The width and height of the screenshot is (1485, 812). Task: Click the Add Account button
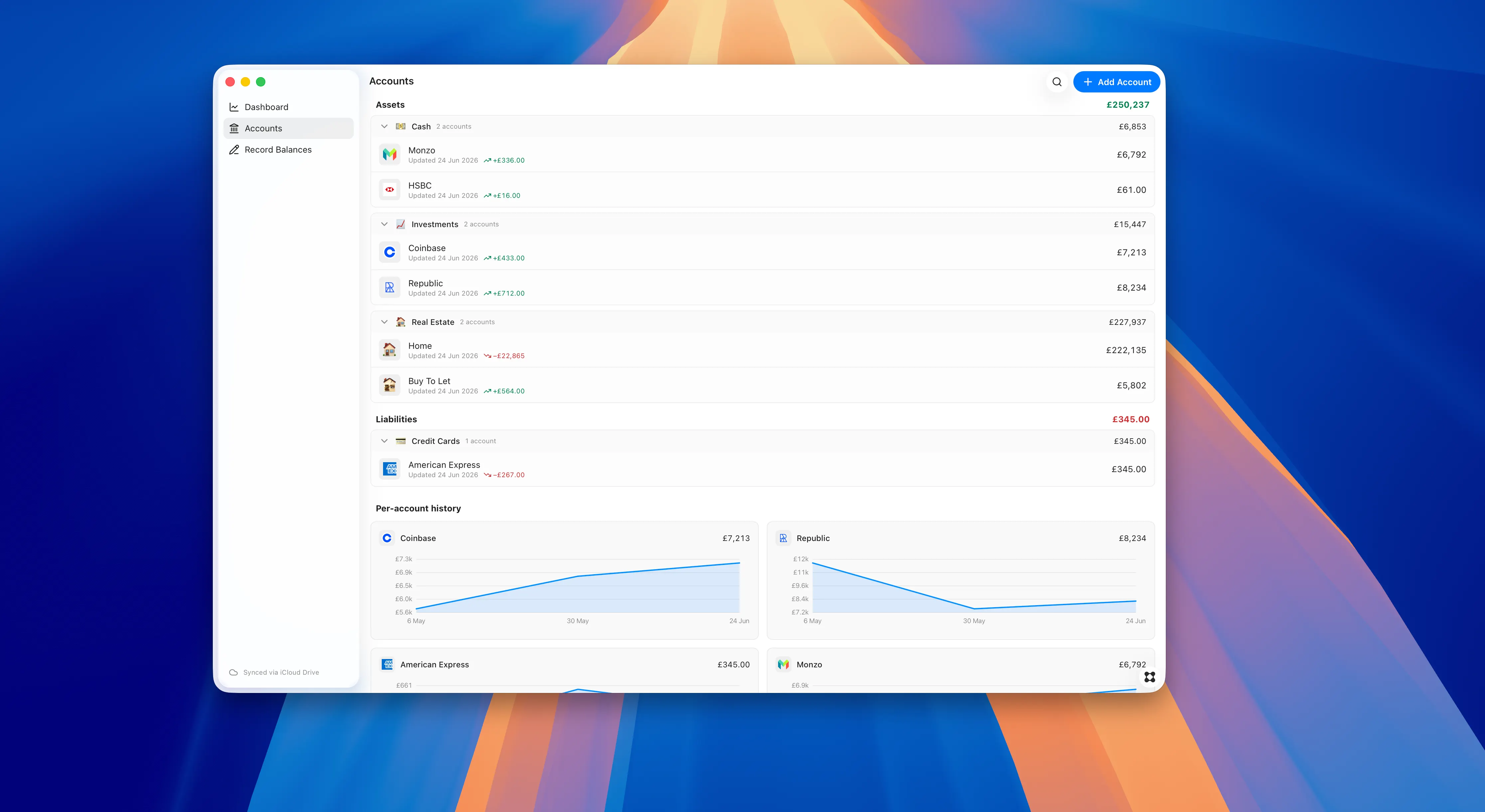[1117, 82]
